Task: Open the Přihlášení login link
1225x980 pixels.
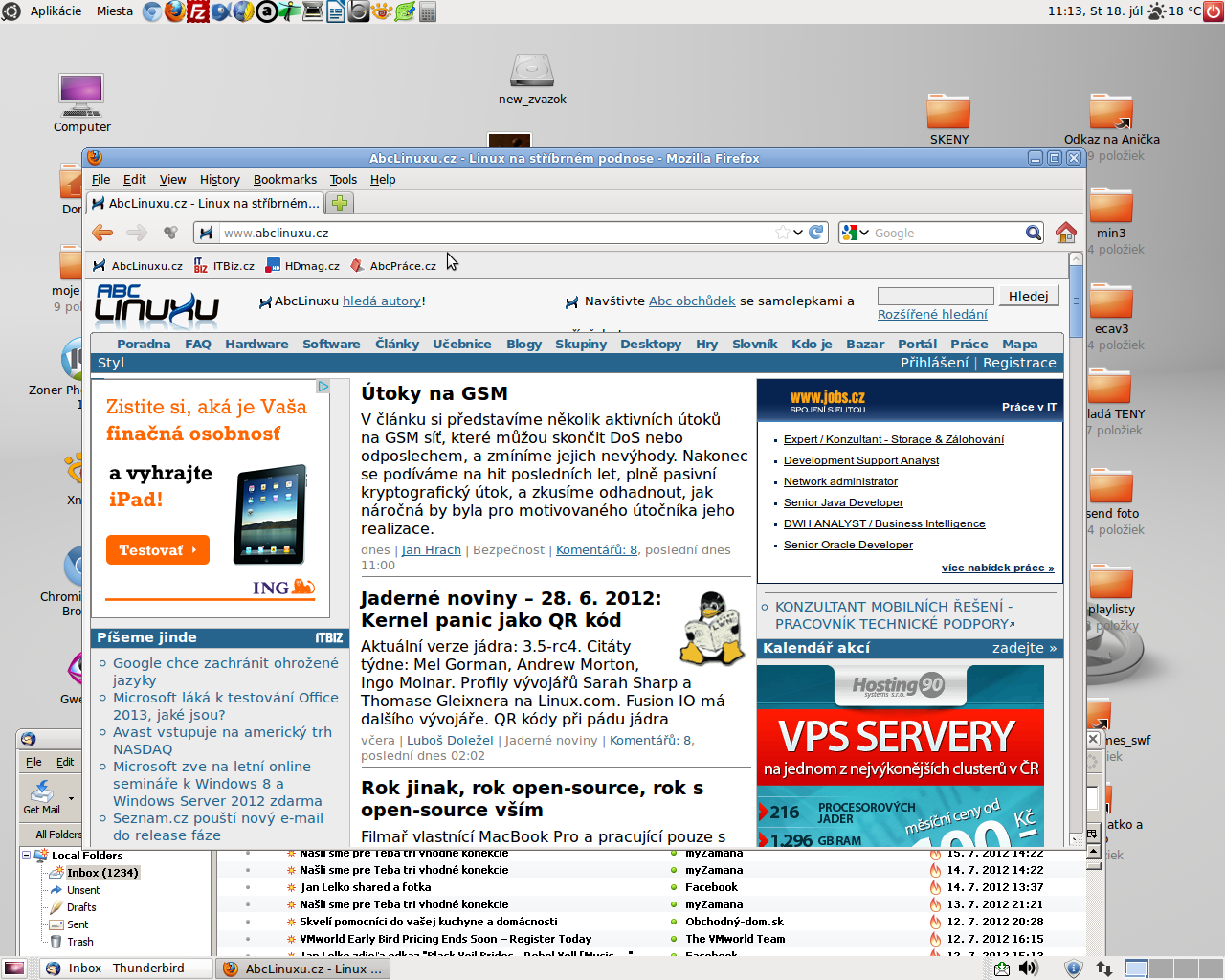Action: tap(934, 363)
